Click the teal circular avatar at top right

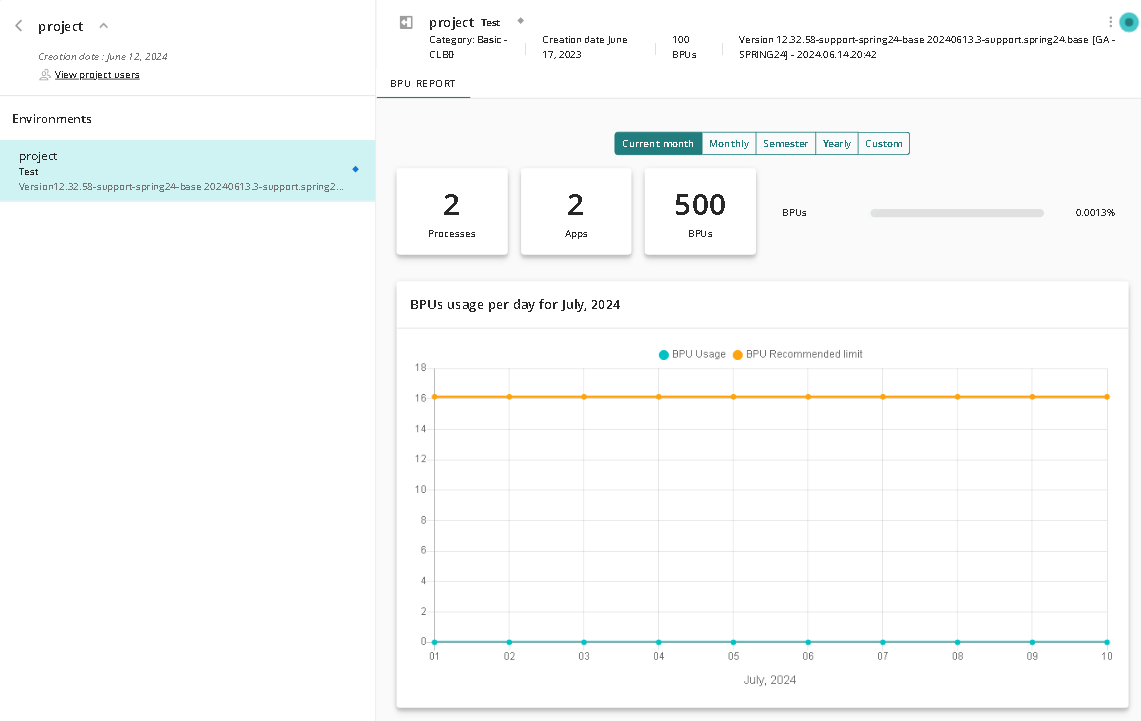pyautogui.click(x=1129, y=23)
